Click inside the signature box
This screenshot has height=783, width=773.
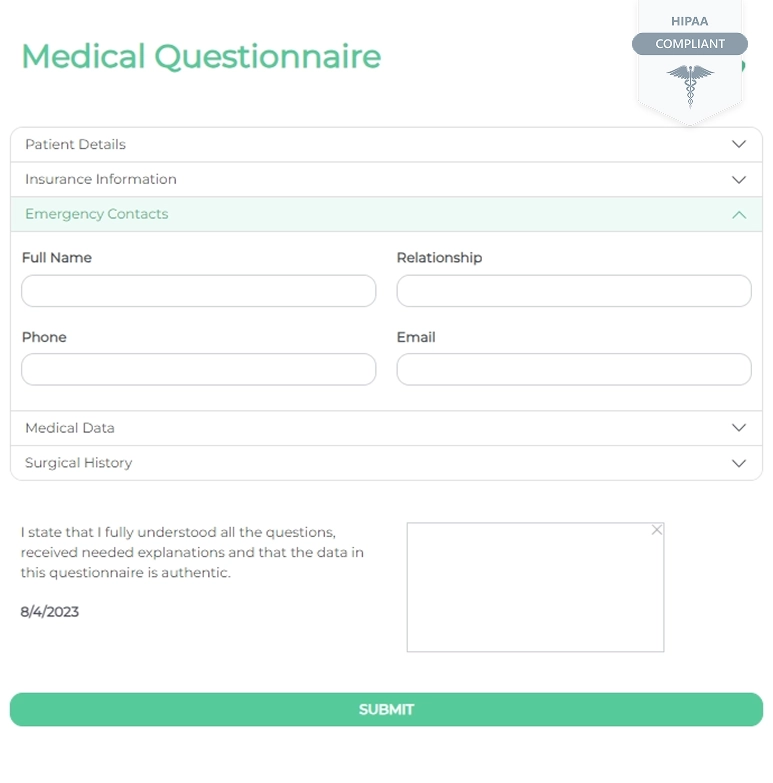pyautogui.click(x=535, y=590)
